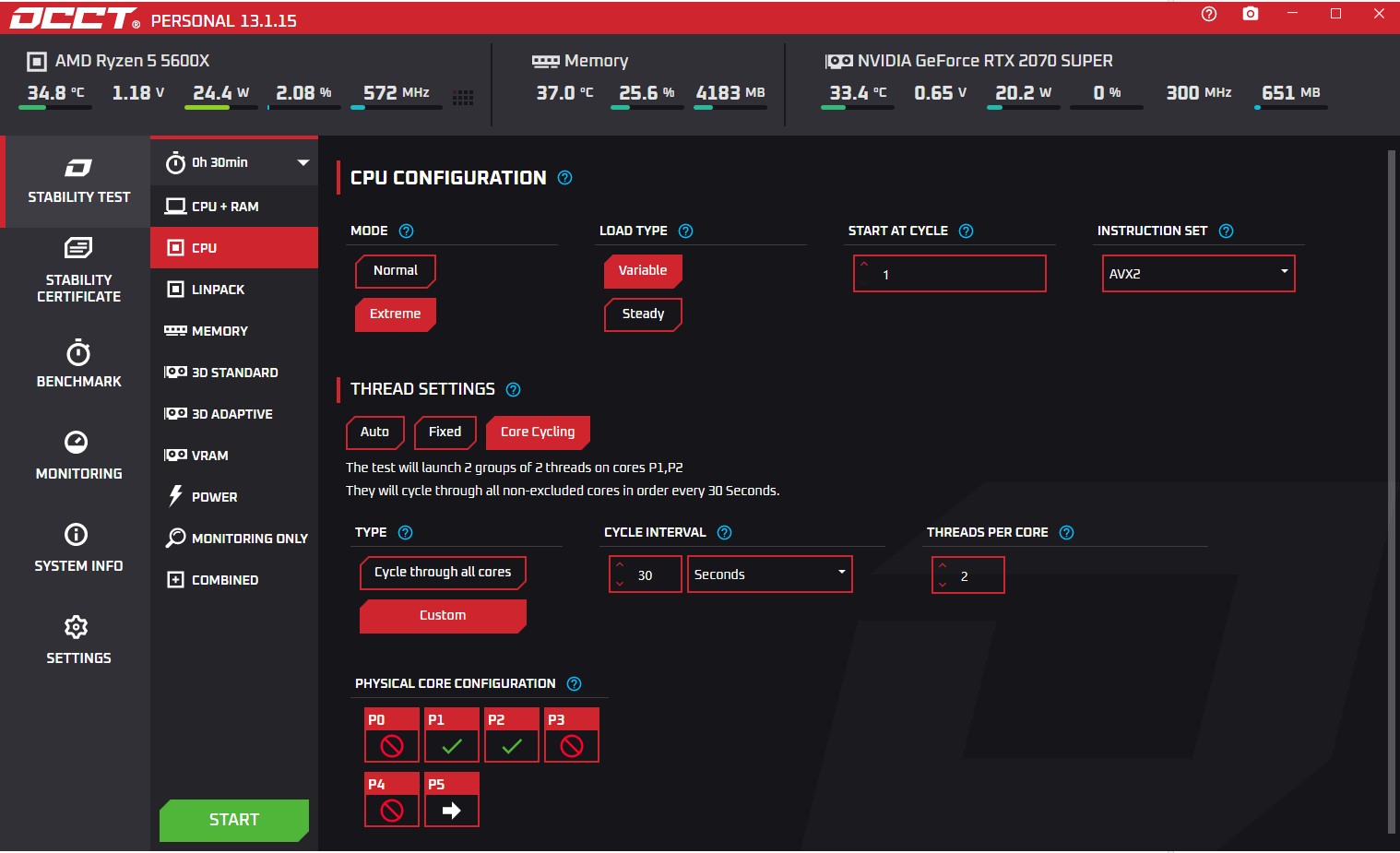Show help for Mode setting

pyautogui.click(x=406, y=231)
